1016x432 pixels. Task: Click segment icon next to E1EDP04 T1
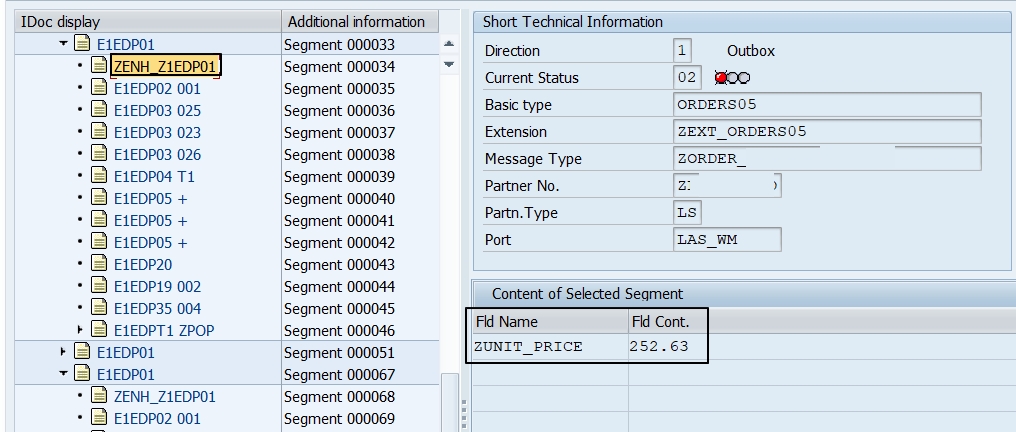click(x=99, y=176)
